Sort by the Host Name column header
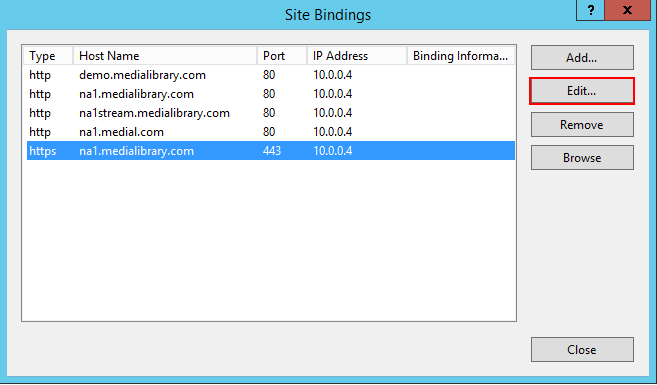Screen dimensions: 657x385 pos(165,56)
